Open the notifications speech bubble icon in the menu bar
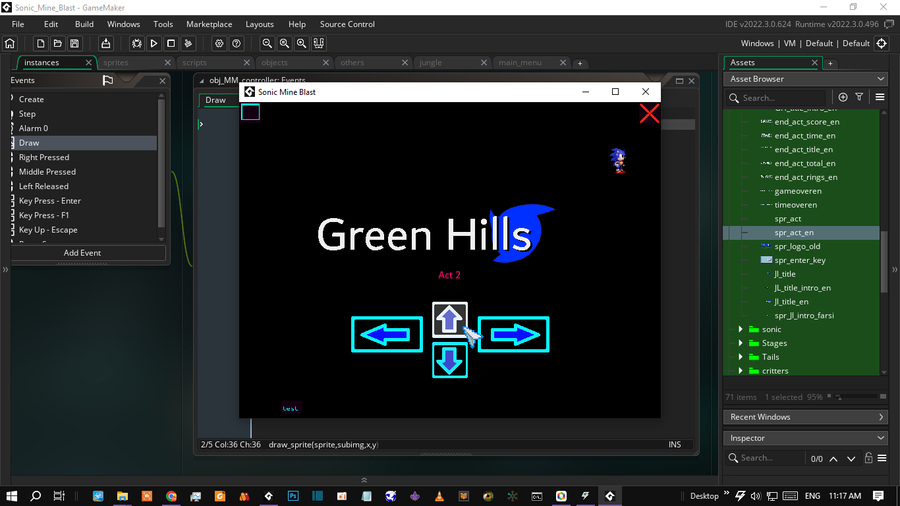The image size is (900, 506). click(x=889, y=24)
